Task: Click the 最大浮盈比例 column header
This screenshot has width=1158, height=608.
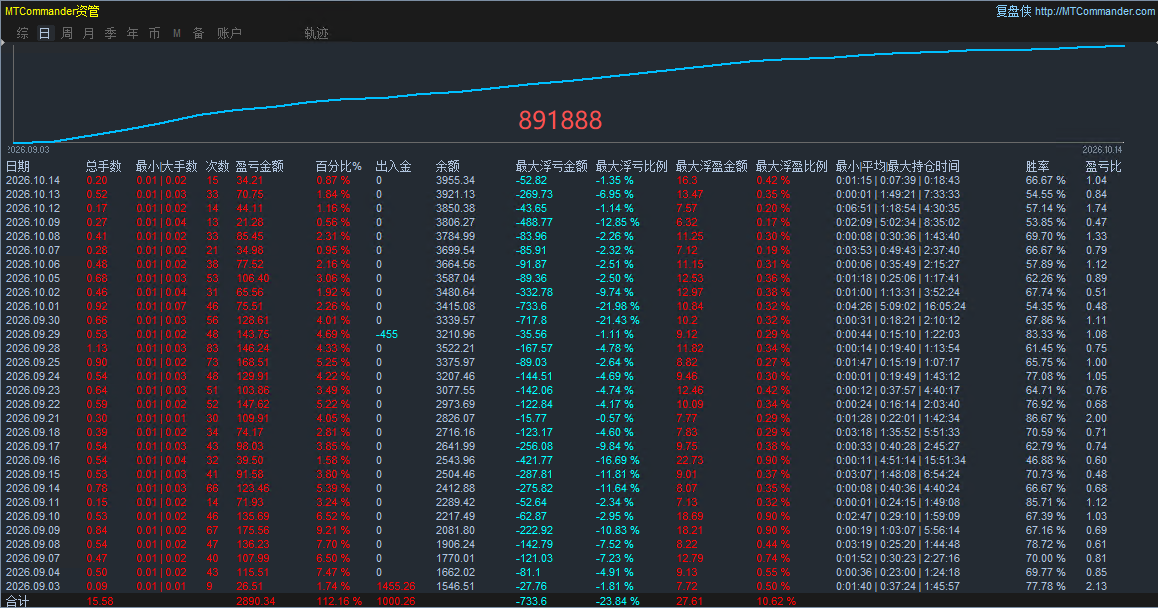Action: coord(792,166)
